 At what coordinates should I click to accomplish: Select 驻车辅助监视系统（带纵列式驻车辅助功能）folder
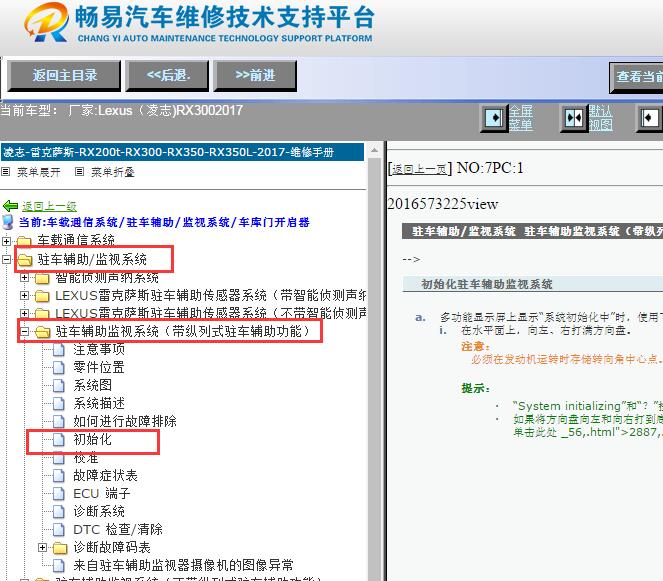point(183,331)
